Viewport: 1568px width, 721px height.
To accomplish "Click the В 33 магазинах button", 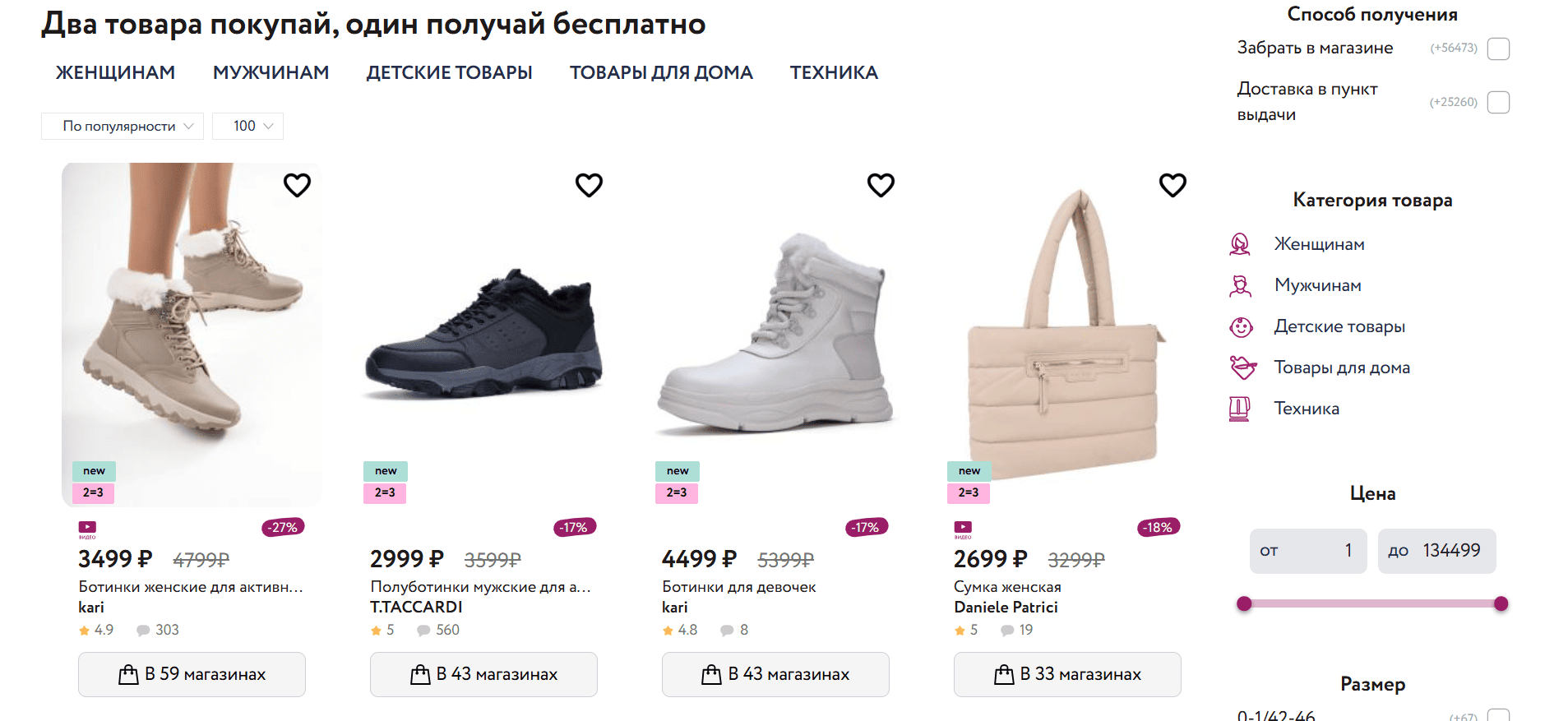I will coord(1067,674).
